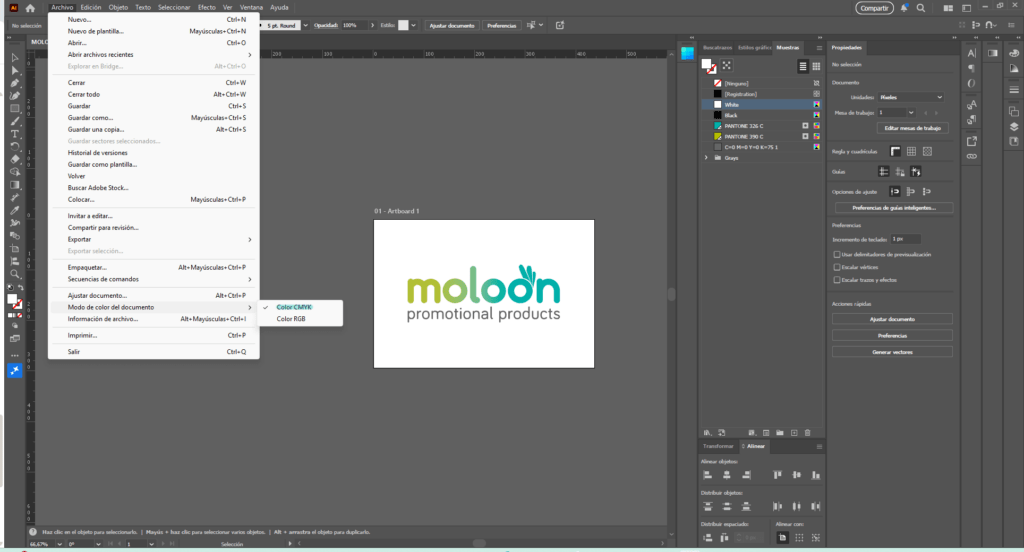The width and height of the screenshot is (1024, 552).
Task: Toggle show rulers in Regla y cuadrículas
Action: coord(895,152)
